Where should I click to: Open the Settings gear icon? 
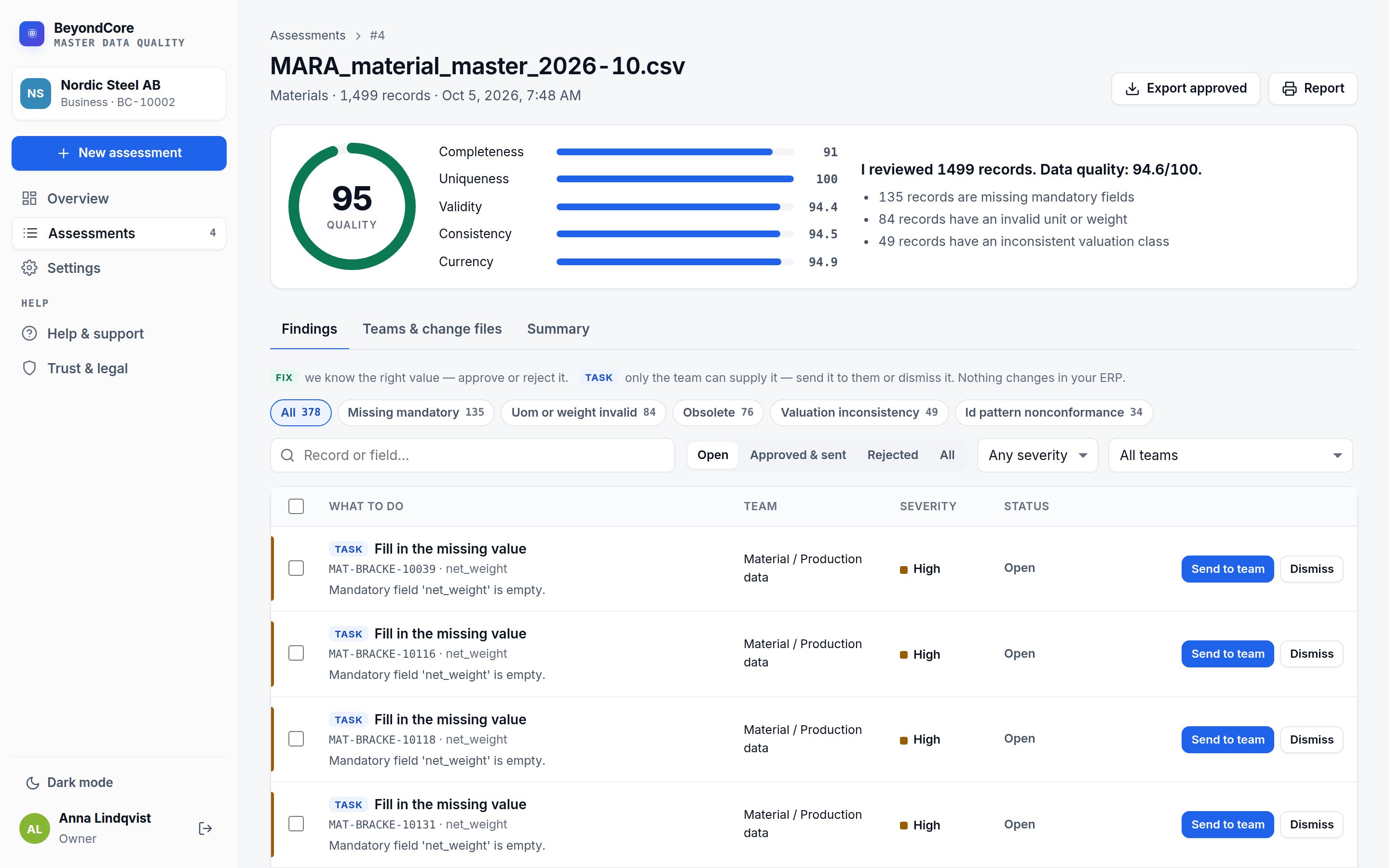coord(29,268)
